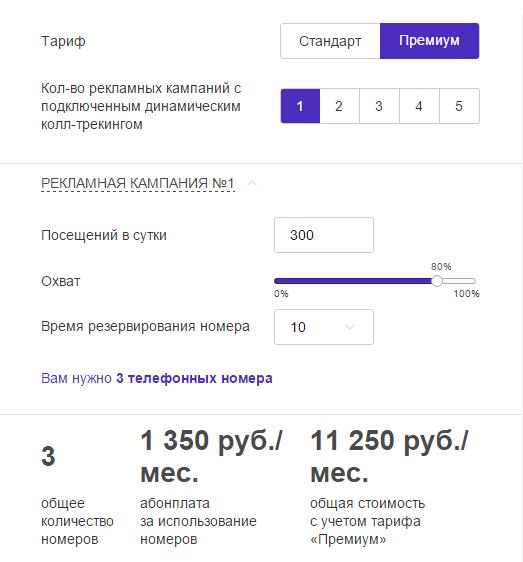Click the 0% slider label

coord(281,294)
